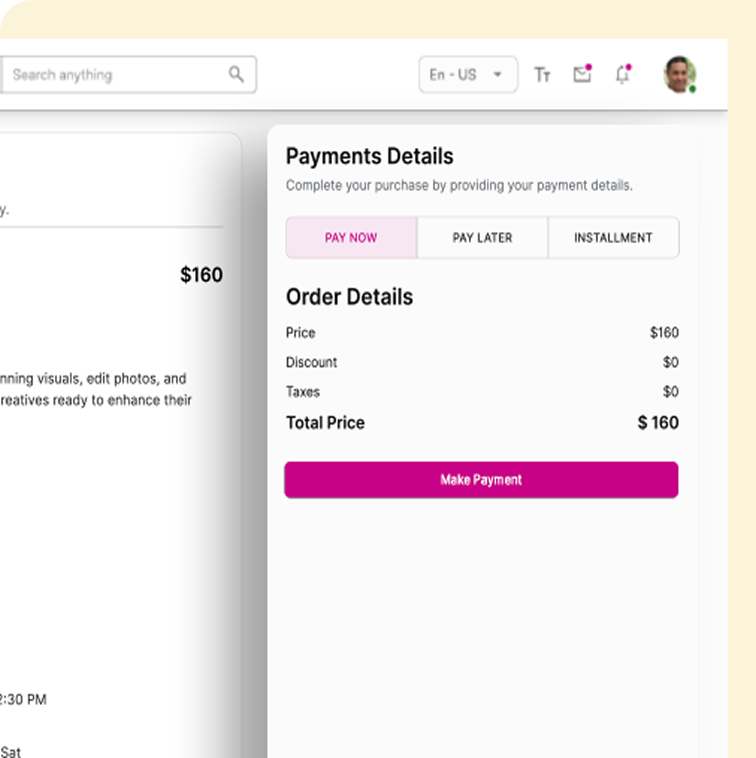
Task: Open the text size settings icon
Action: point(542,75)
